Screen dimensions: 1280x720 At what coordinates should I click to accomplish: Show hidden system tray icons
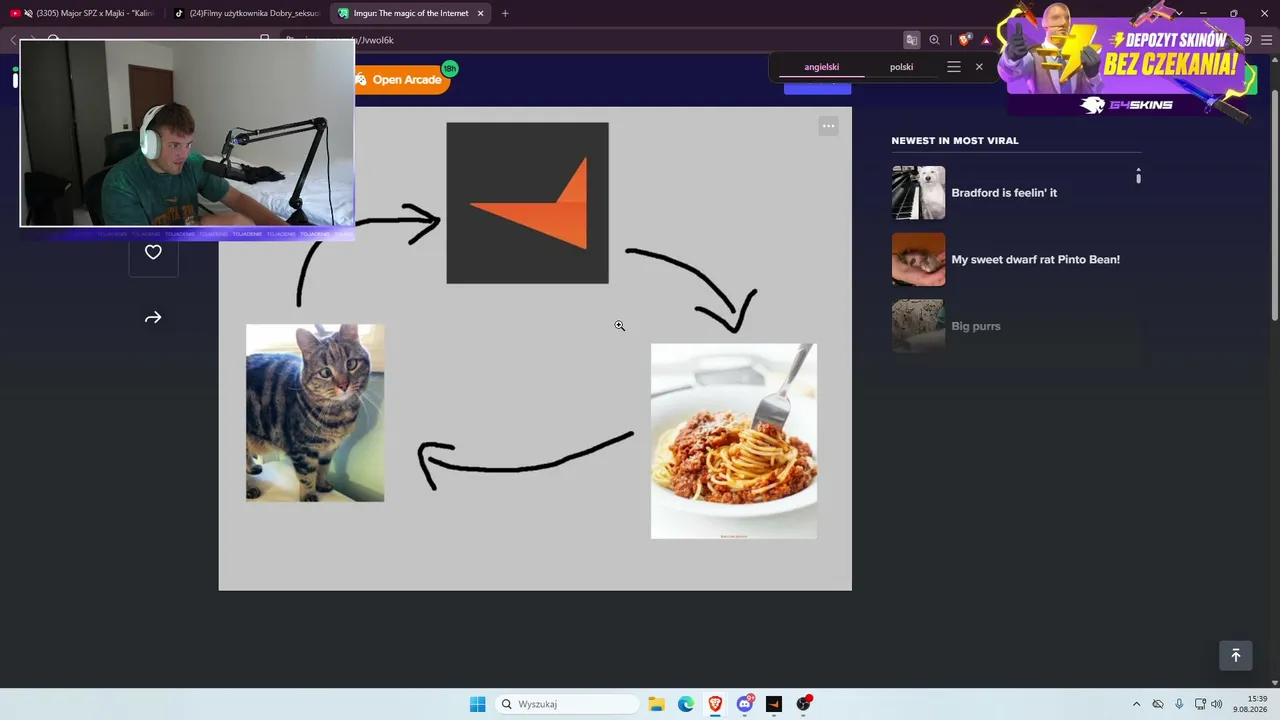(x=1136, y=704)
